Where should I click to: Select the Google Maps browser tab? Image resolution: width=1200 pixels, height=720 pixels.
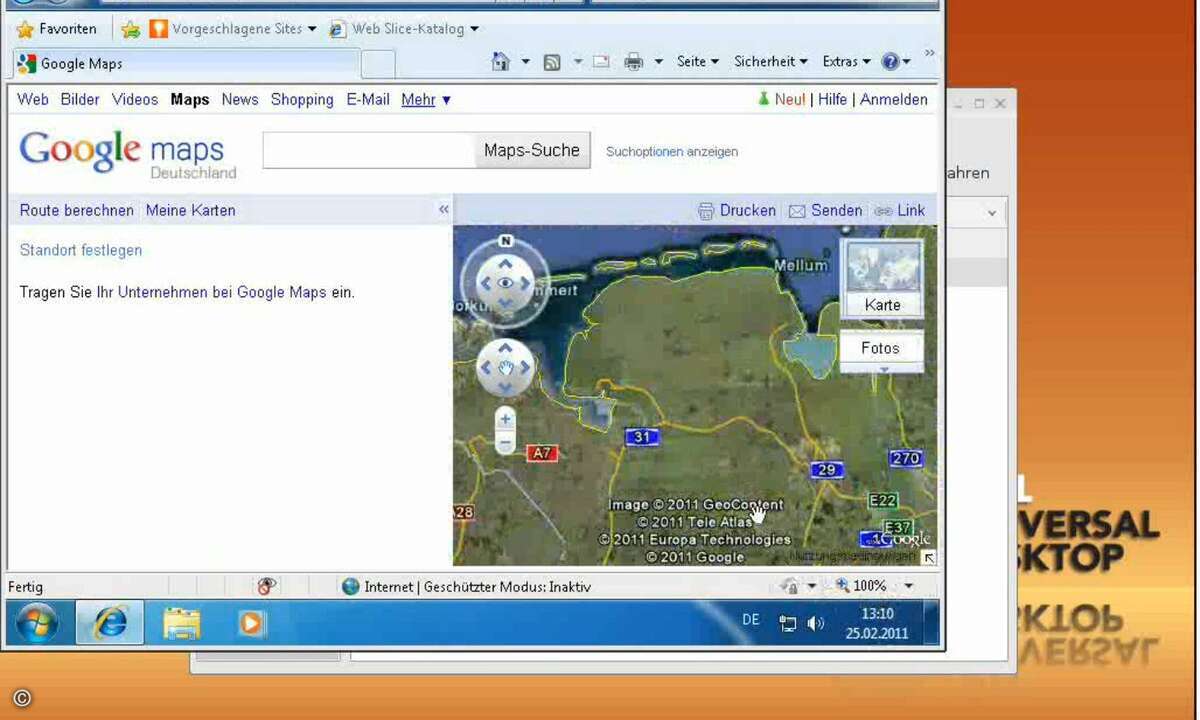(186, 64)
